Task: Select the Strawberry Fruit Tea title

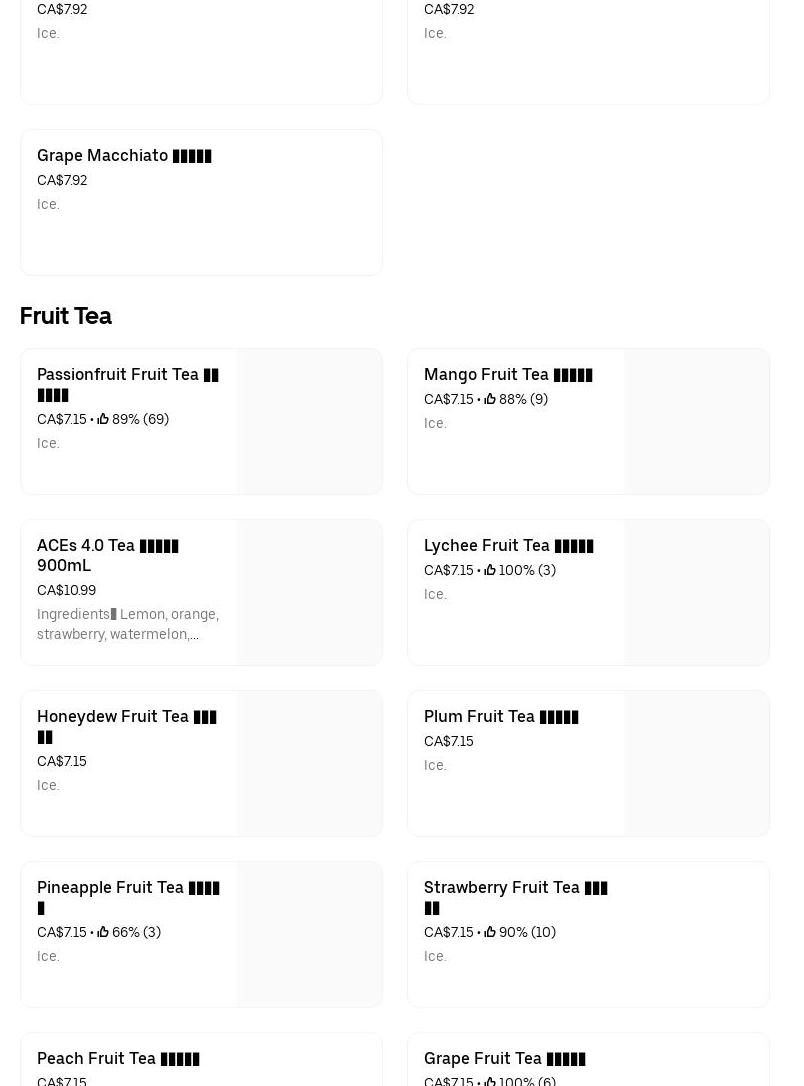Action: coord(515,897)
